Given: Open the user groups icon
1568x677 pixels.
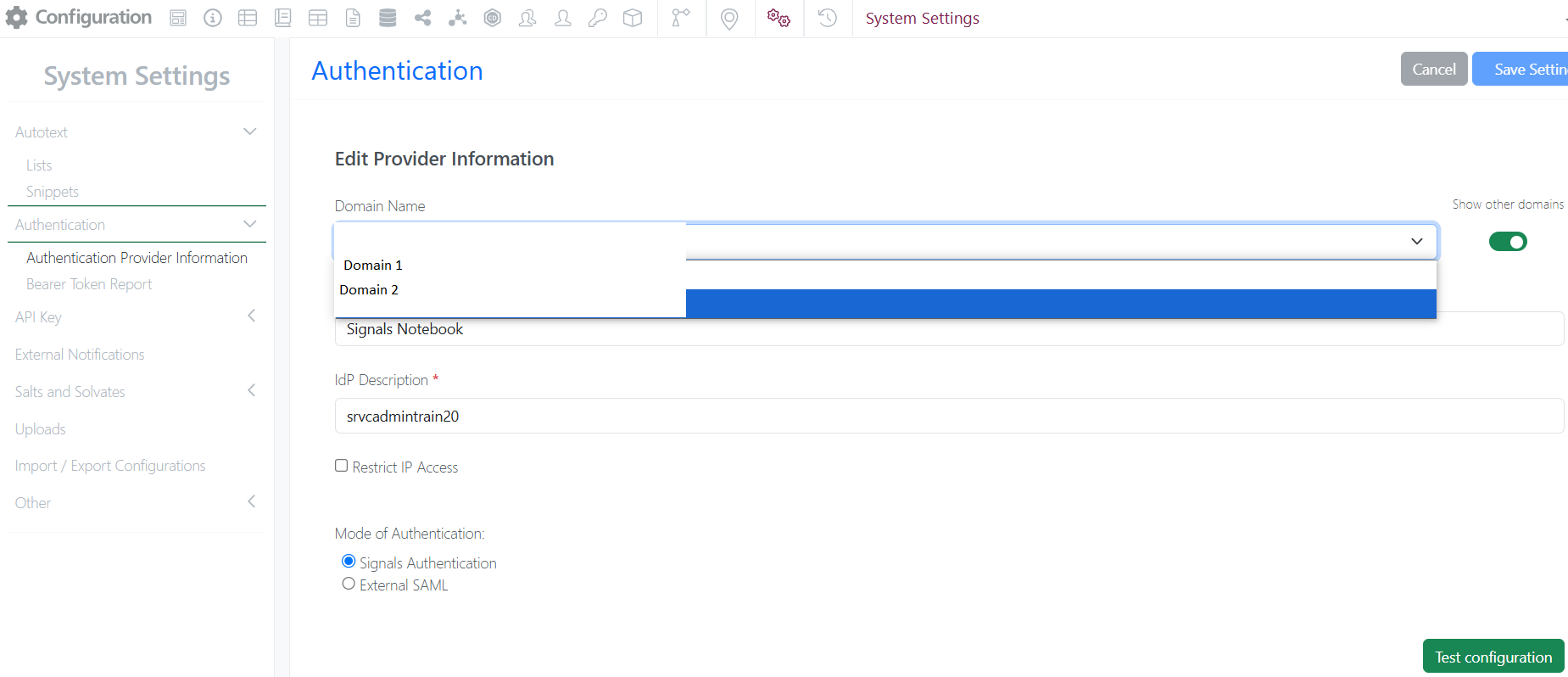Looking at the screenshot, I should (527, 18).
